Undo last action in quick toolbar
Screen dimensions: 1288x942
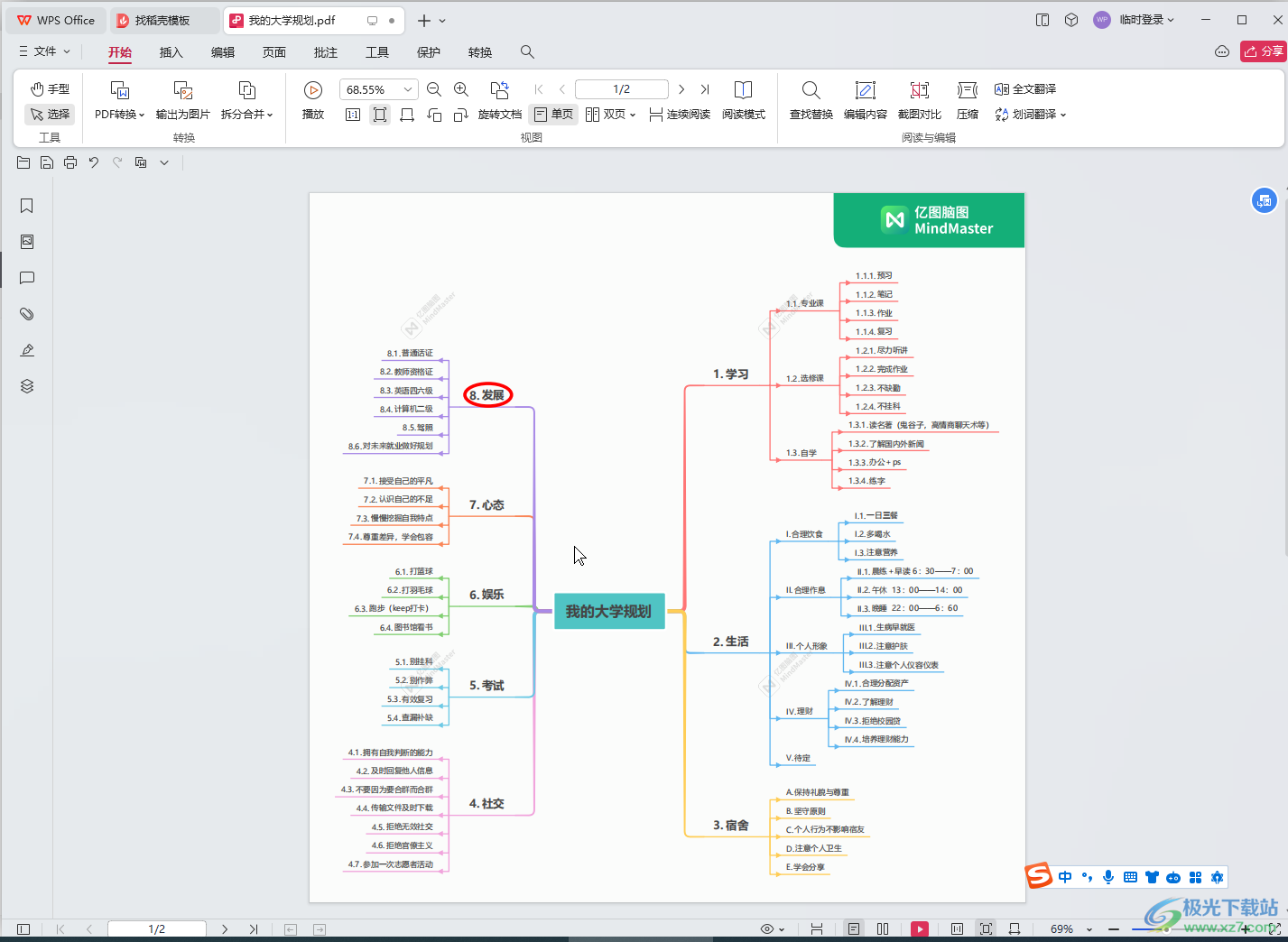click(x=94, y=162)
